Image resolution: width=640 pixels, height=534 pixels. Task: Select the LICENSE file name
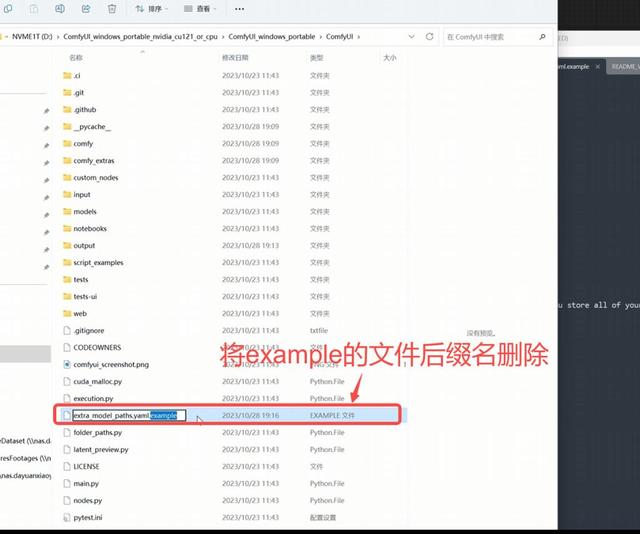86,466
